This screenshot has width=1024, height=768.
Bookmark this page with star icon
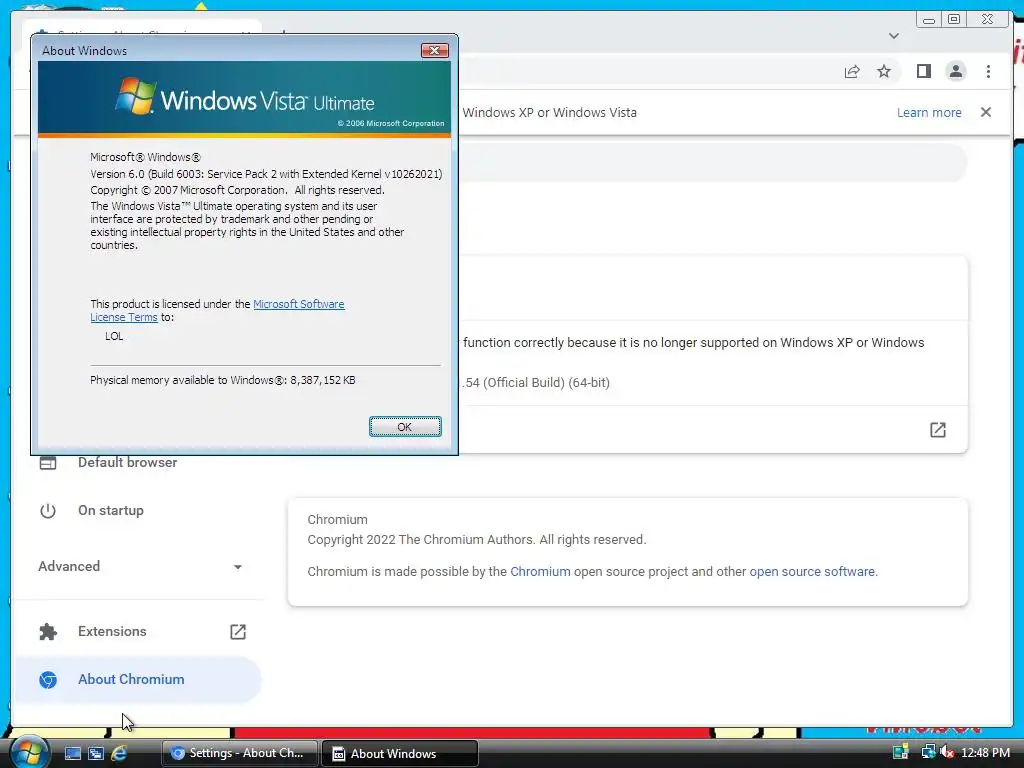884,71
